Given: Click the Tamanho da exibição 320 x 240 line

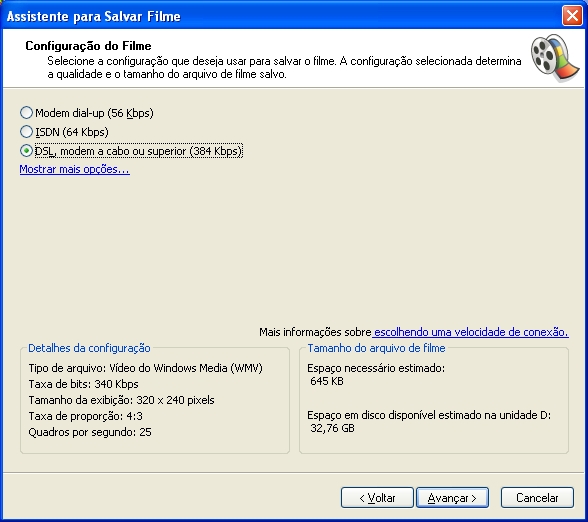Looking at the screenshot, I should [121, 400].
